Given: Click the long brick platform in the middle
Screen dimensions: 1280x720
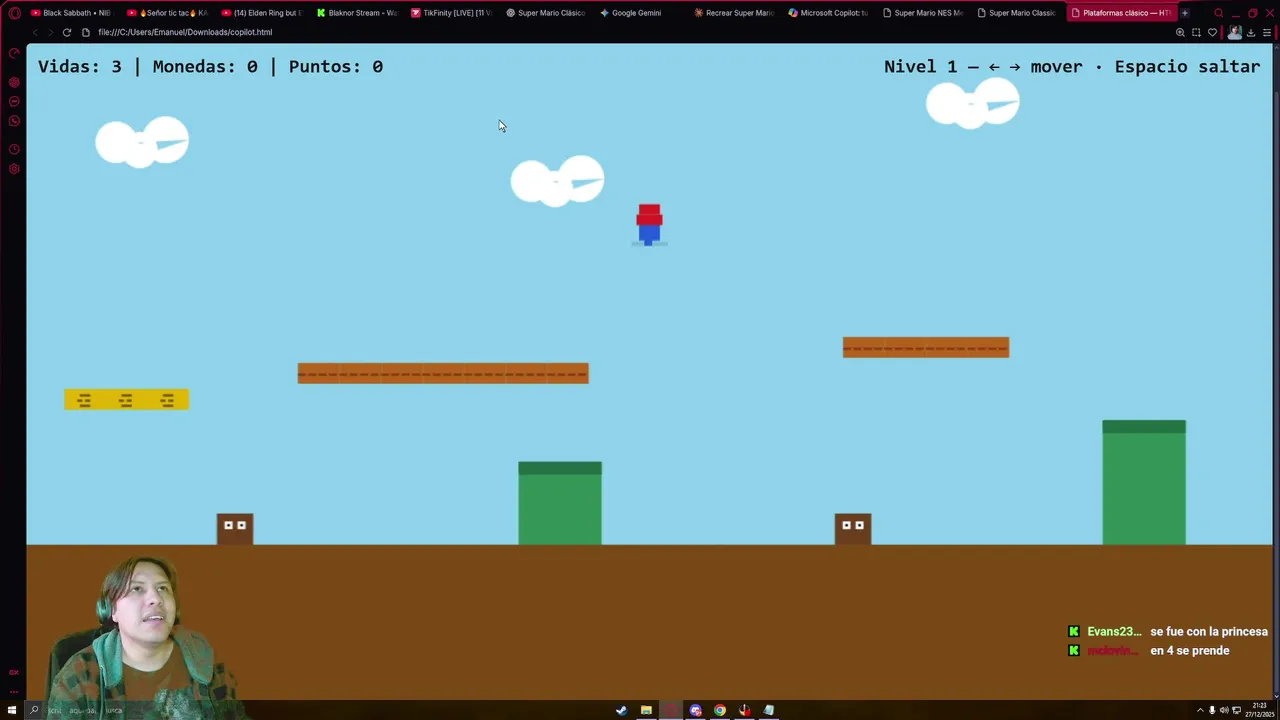Looking at the screenshot, I should point(443,373).
